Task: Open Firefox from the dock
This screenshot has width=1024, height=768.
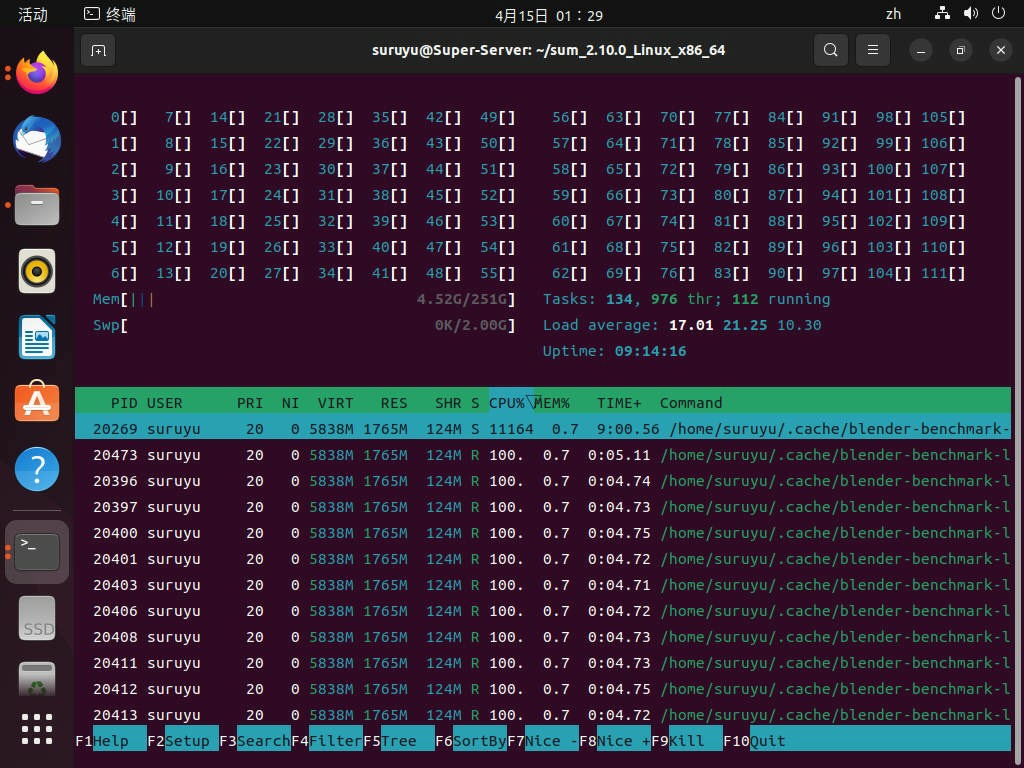Action: pos(37,73)
